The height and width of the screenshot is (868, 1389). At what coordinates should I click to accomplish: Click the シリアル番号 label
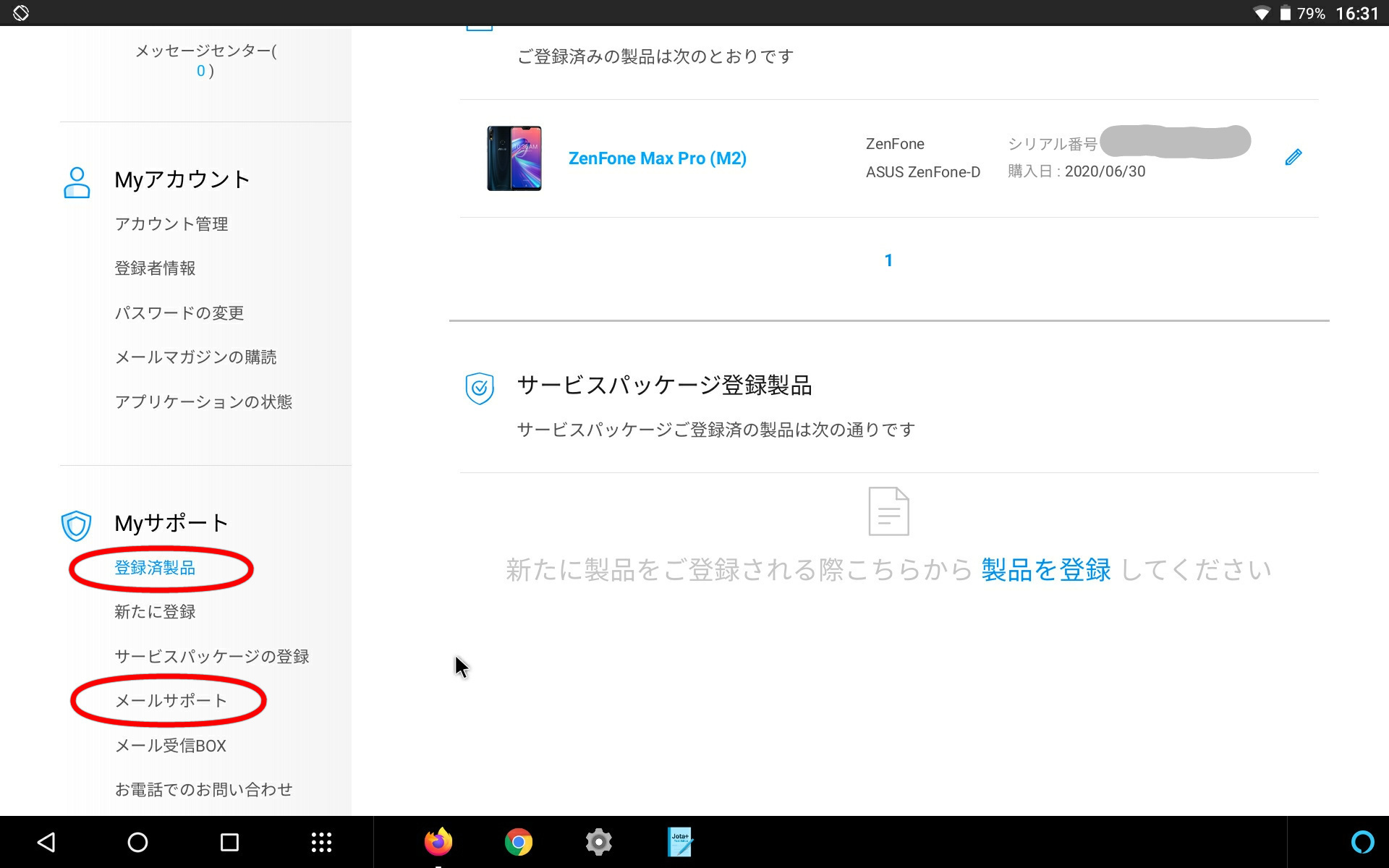1052,144
